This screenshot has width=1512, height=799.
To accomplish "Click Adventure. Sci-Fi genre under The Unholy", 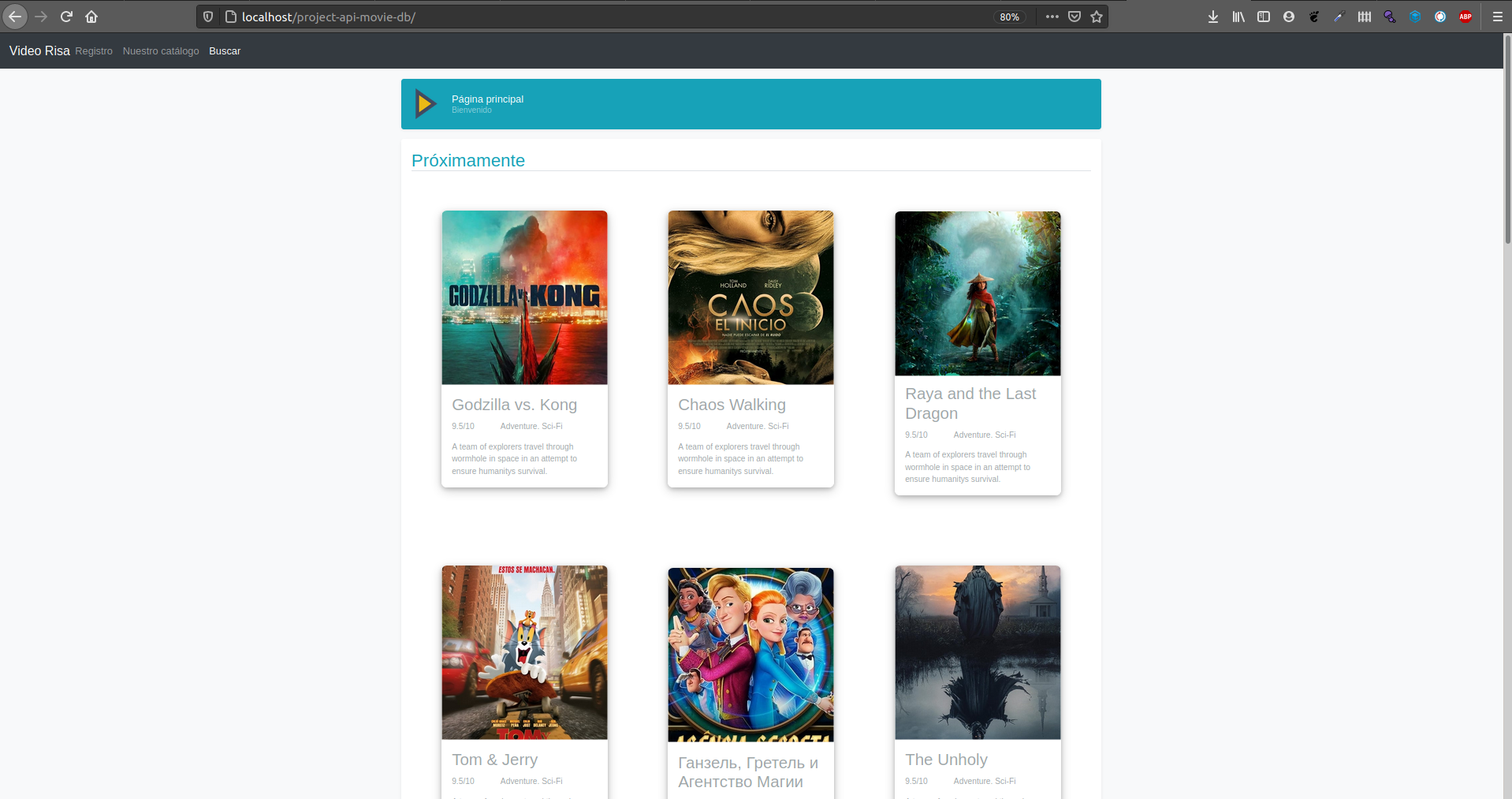I will pyautogui.click(x=985, y=781).
